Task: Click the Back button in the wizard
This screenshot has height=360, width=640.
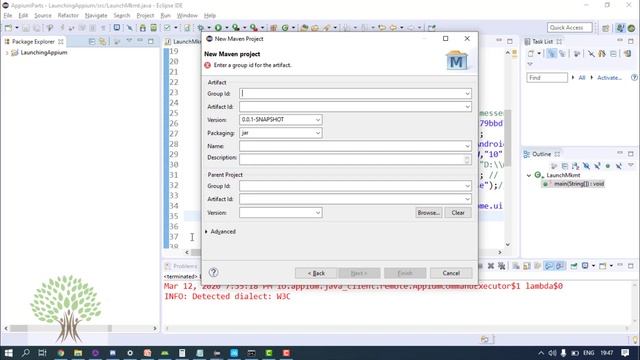Action: 316,273
